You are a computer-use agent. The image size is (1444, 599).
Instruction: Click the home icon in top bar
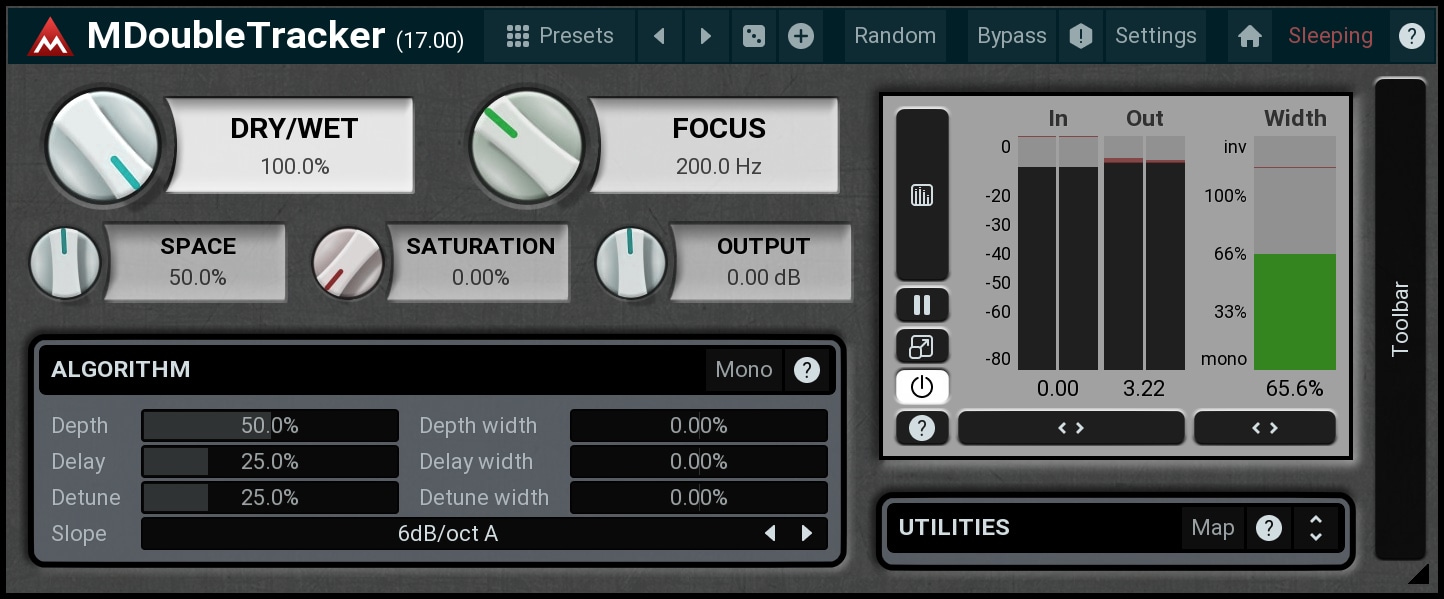[x=1249, y=36]
